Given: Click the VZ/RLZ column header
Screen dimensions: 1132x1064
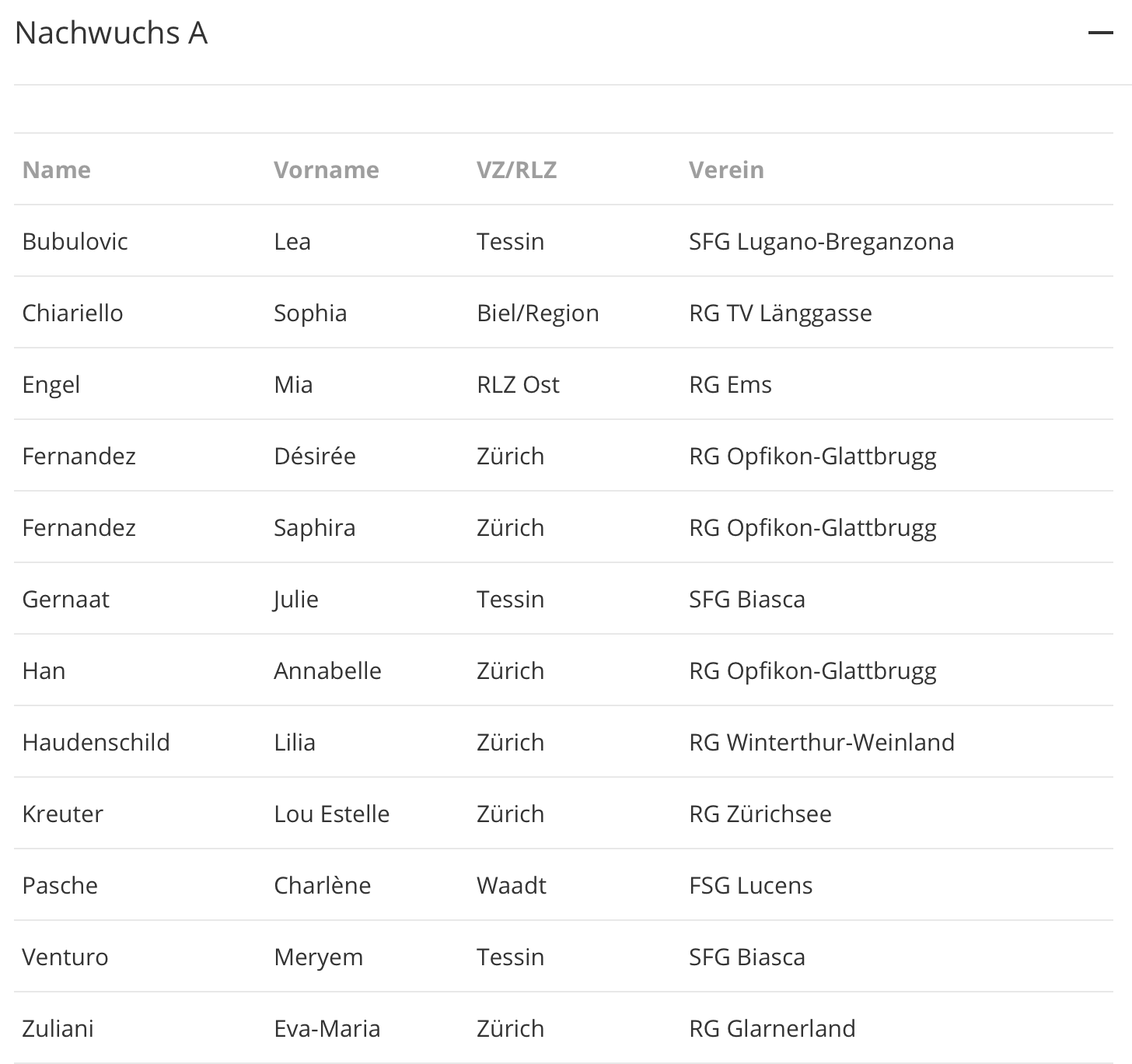Looking at the screenshot, I should (517, 170).
